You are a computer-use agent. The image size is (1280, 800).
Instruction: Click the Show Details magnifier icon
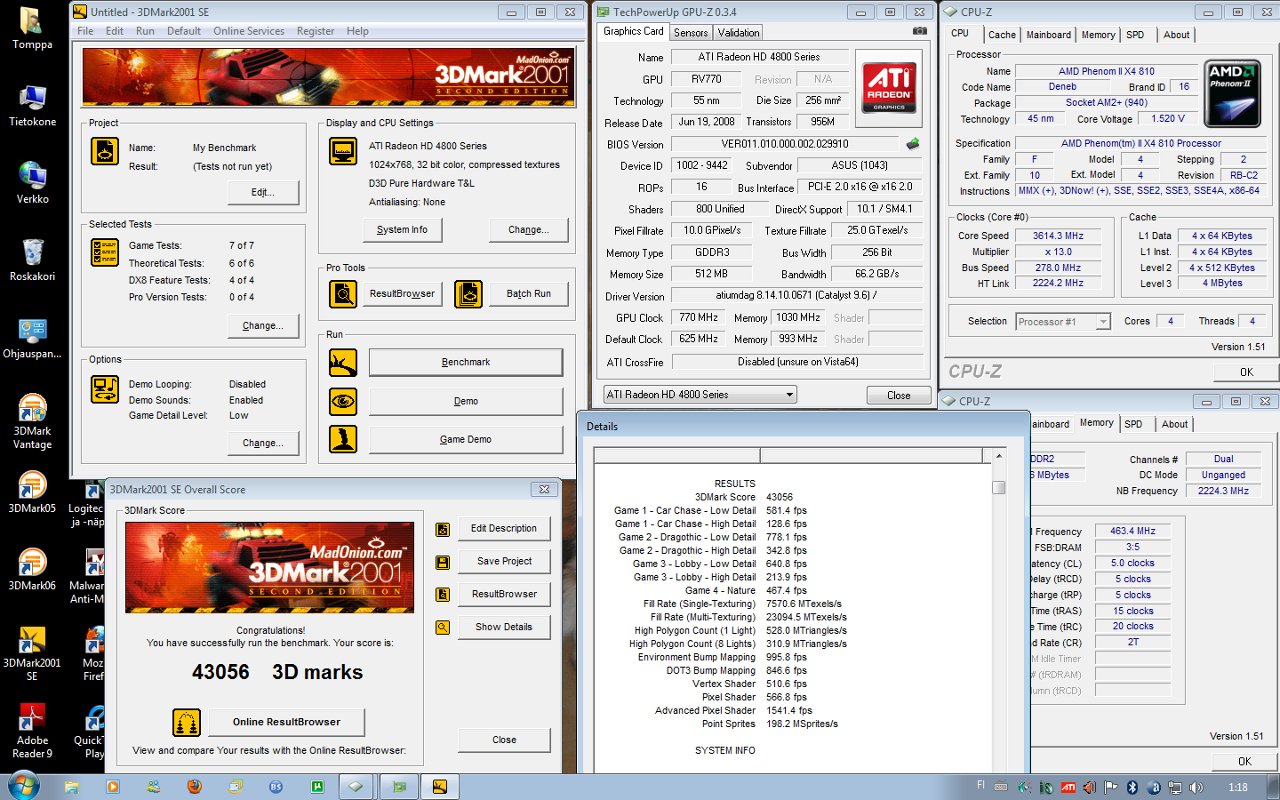[443, 628]
